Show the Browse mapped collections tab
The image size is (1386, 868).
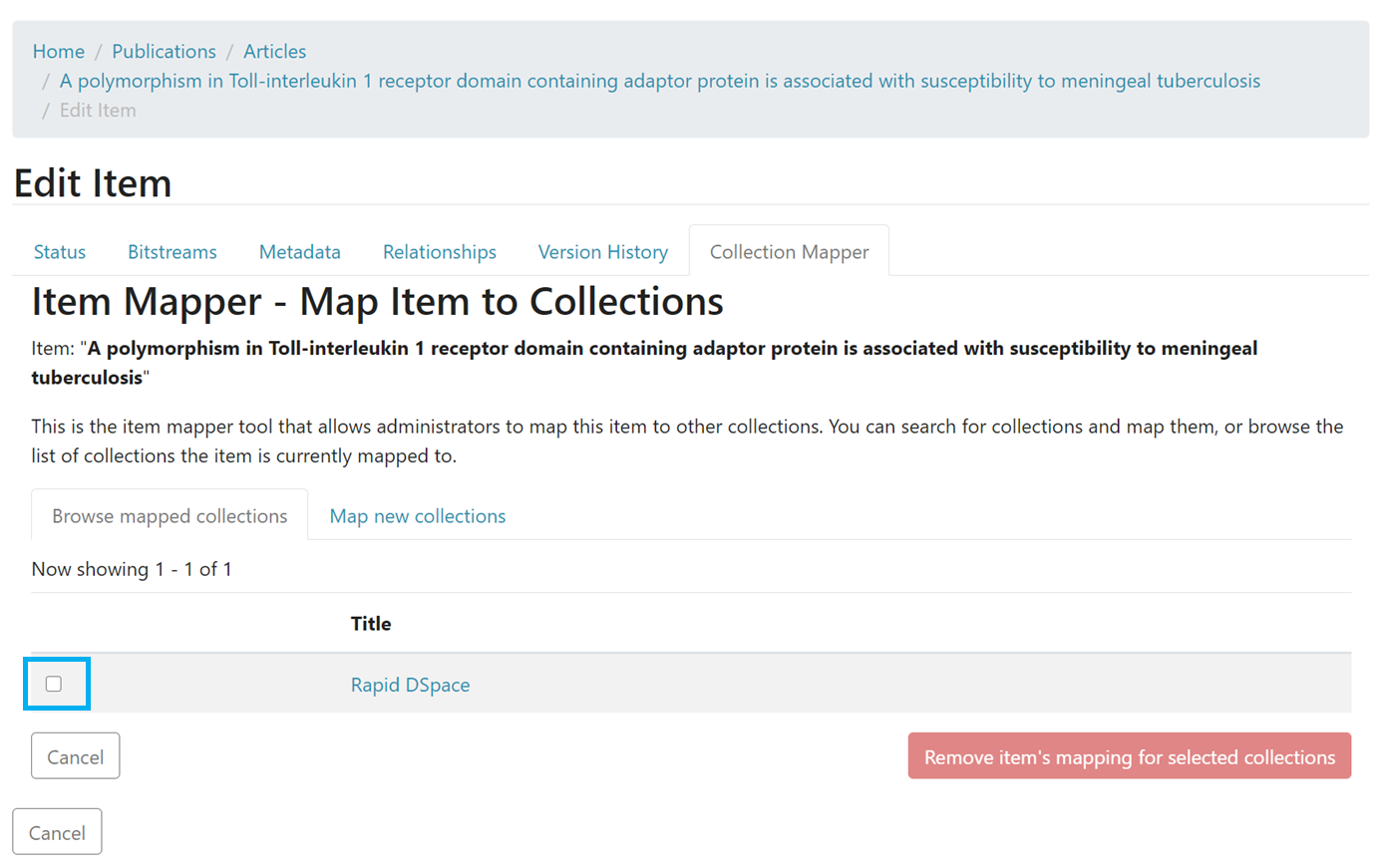[170, 516]
